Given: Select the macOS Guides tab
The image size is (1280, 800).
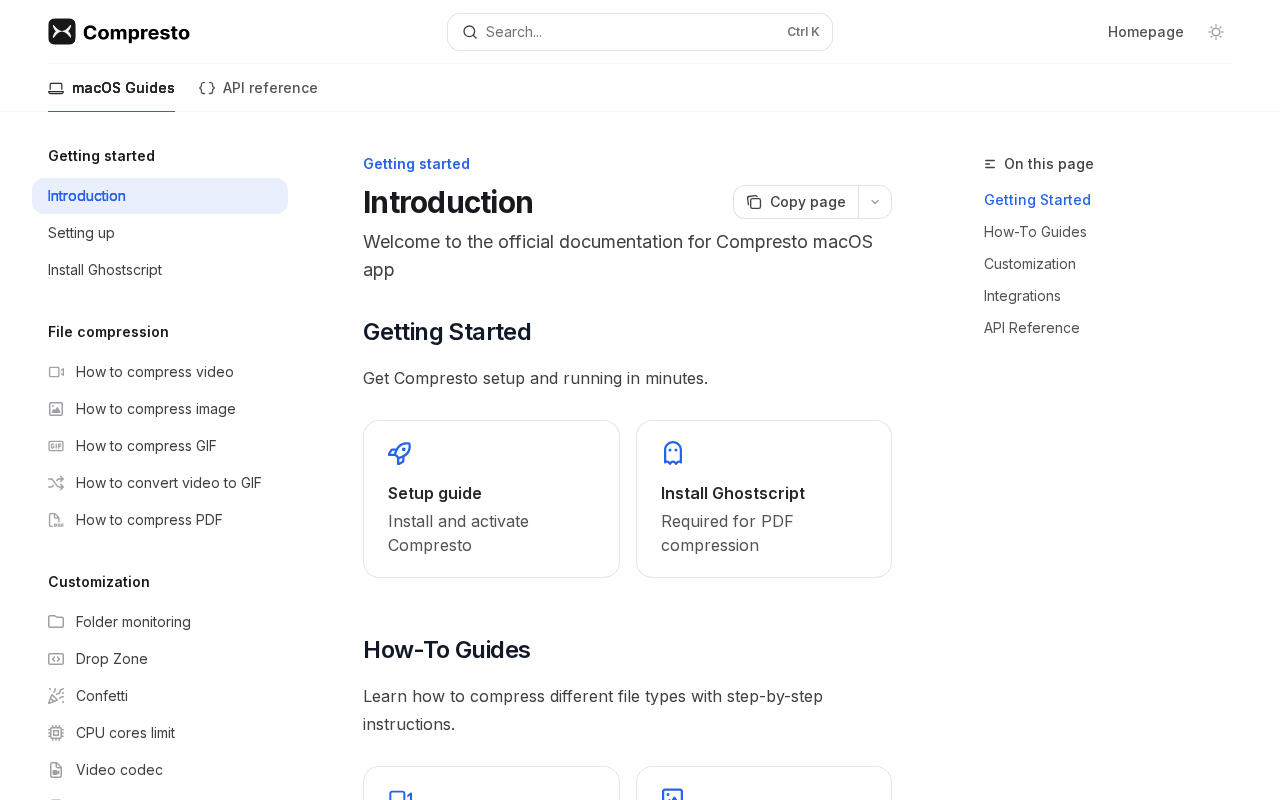Looking at the screenshot, I should click(111, 88).
